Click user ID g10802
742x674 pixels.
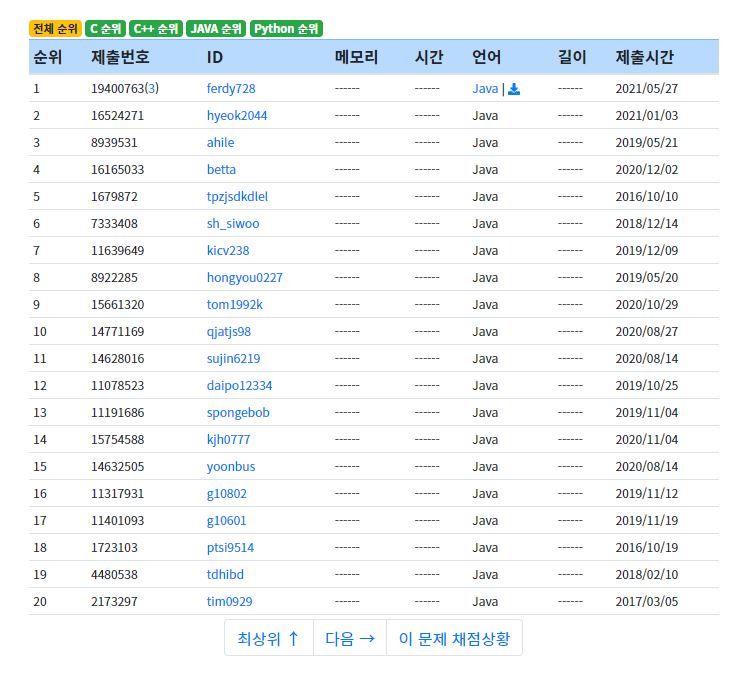click(x=226, y=493)
